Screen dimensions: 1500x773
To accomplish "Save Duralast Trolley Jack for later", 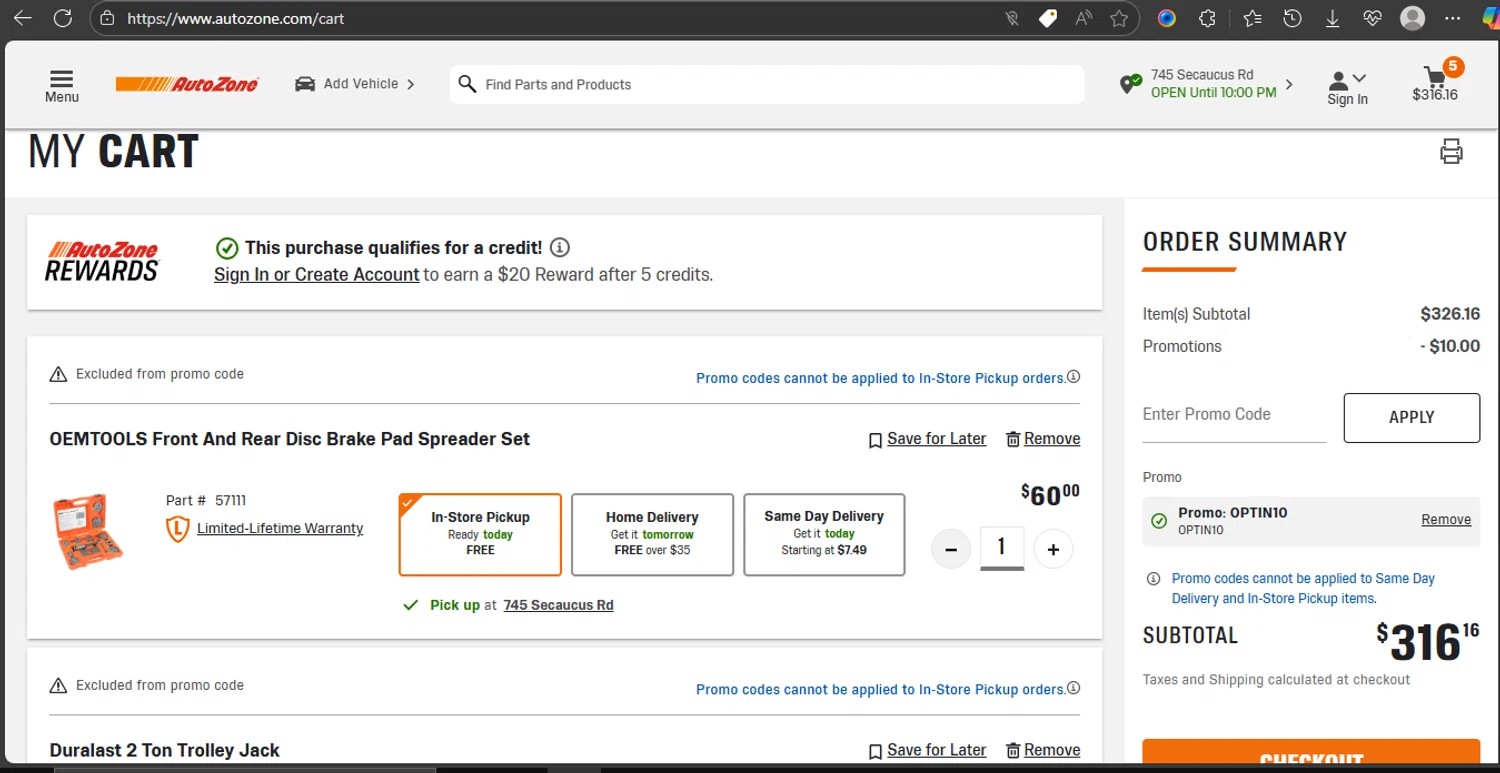I will [x=927, y=750].
